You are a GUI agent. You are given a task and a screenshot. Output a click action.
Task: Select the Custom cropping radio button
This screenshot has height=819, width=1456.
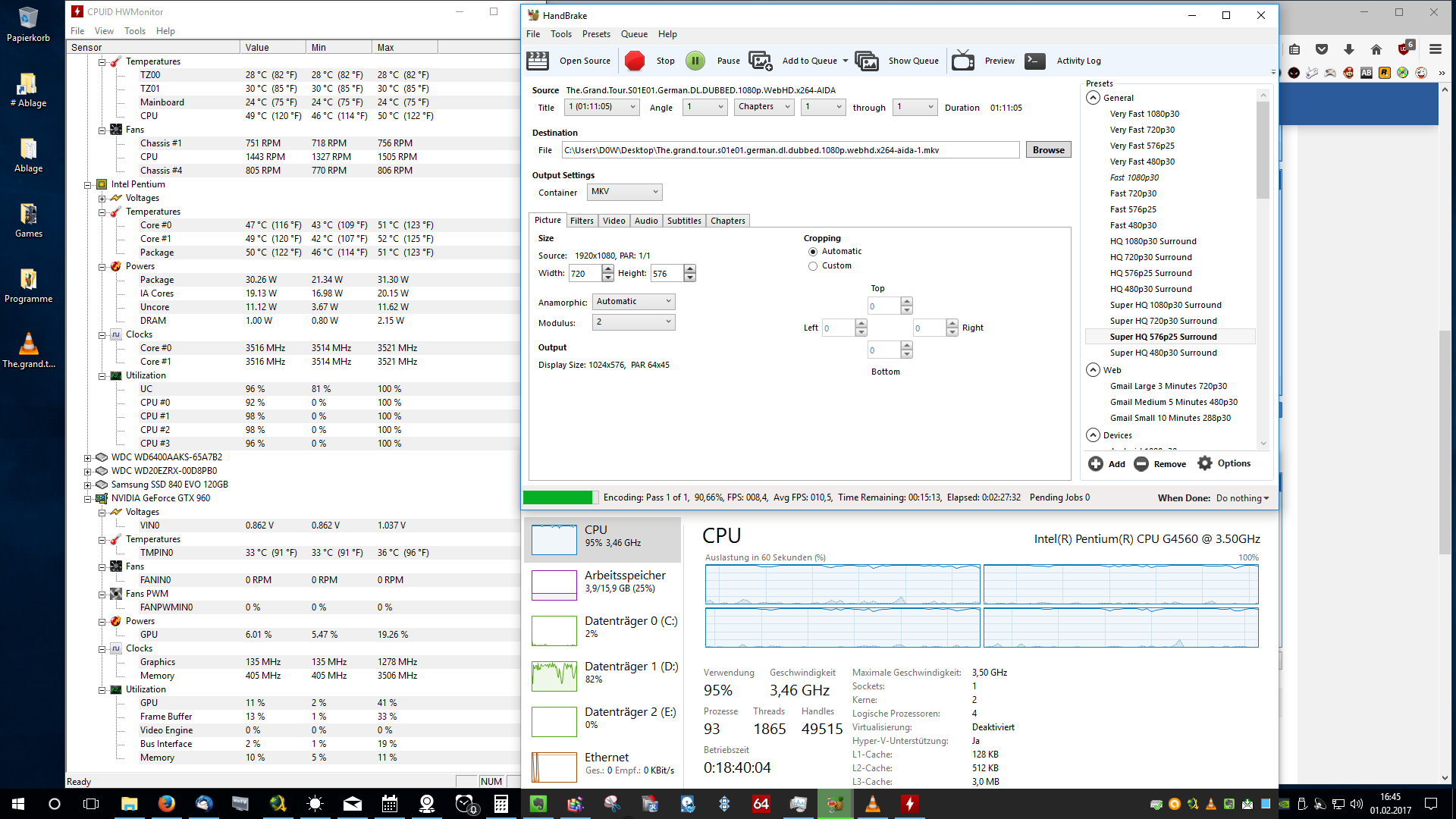tap(813, 266)
